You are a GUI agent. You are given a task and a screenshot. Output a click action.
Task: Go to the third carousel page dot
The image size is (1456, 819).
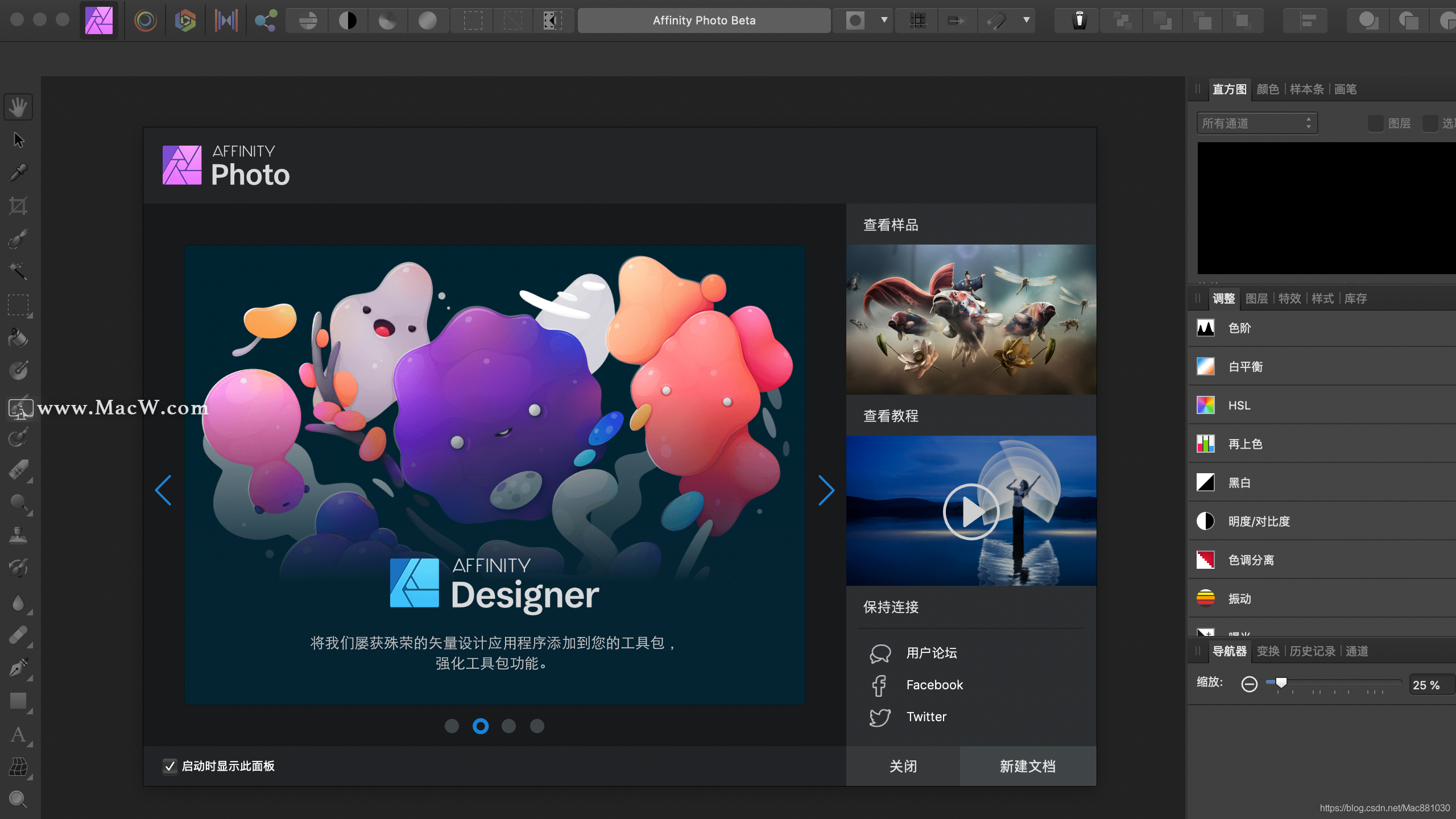[x=508, y=726]
